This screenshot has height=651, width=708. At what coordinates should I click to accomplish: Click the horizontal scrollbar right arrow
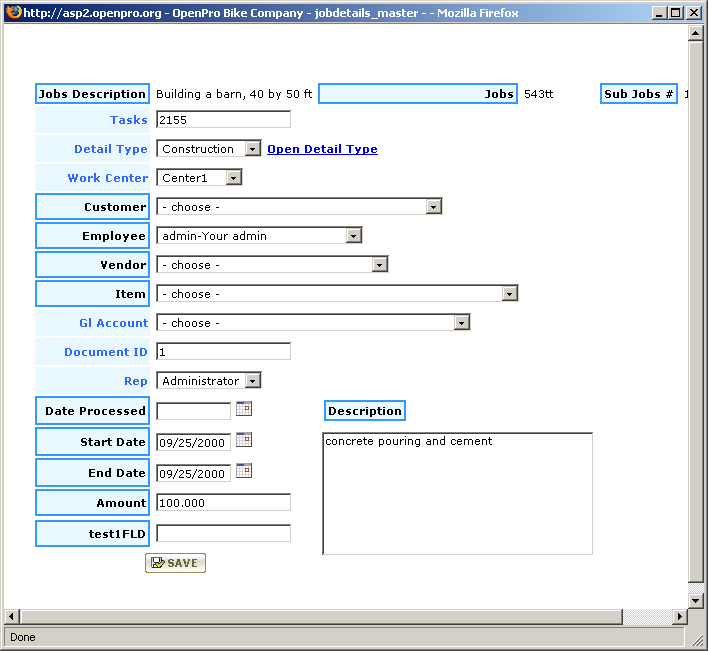[679, 616]
